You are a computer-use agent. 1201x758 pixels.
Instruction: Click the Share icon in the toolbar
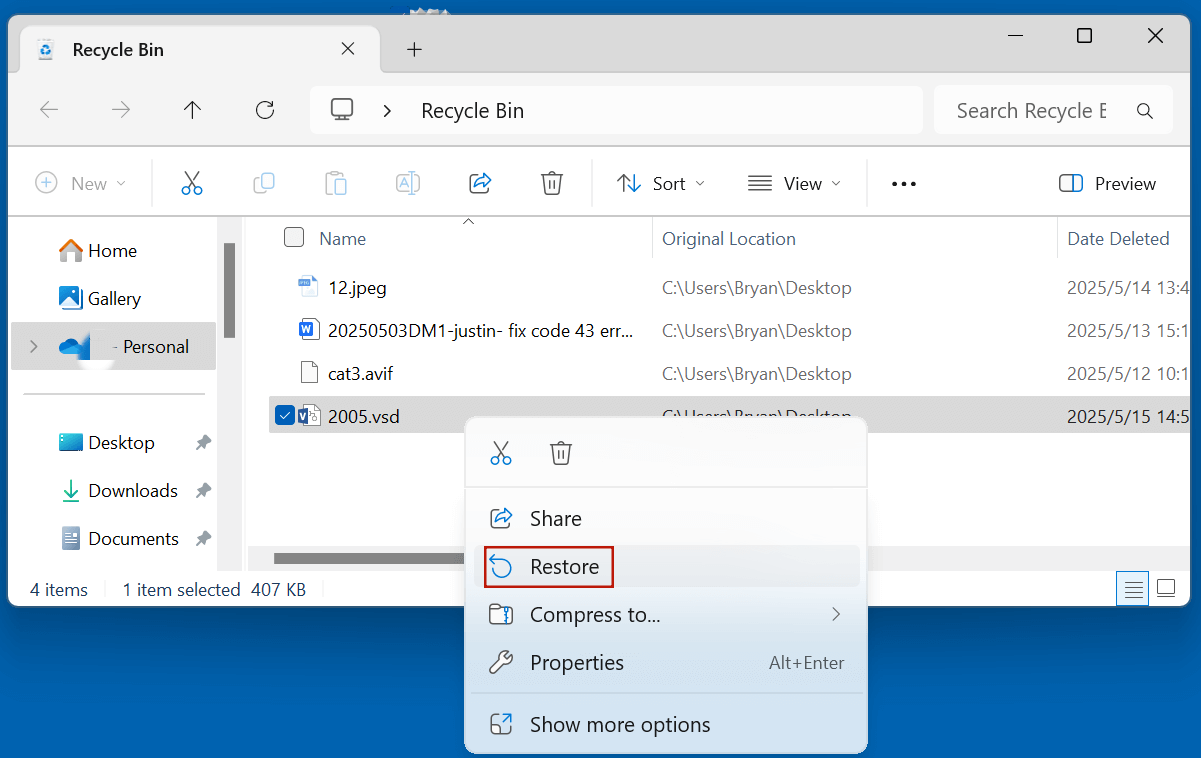[479, 183]
